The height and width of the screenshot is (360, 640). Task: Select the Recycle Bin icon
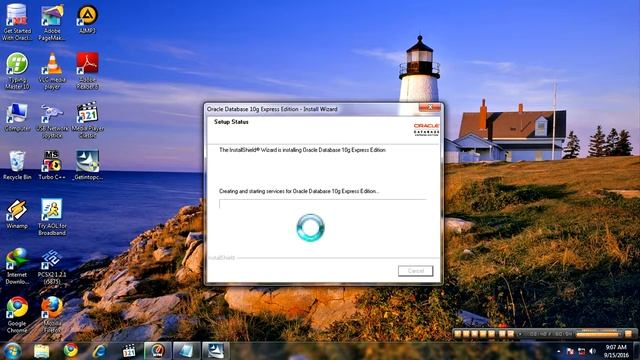[17, 165]
